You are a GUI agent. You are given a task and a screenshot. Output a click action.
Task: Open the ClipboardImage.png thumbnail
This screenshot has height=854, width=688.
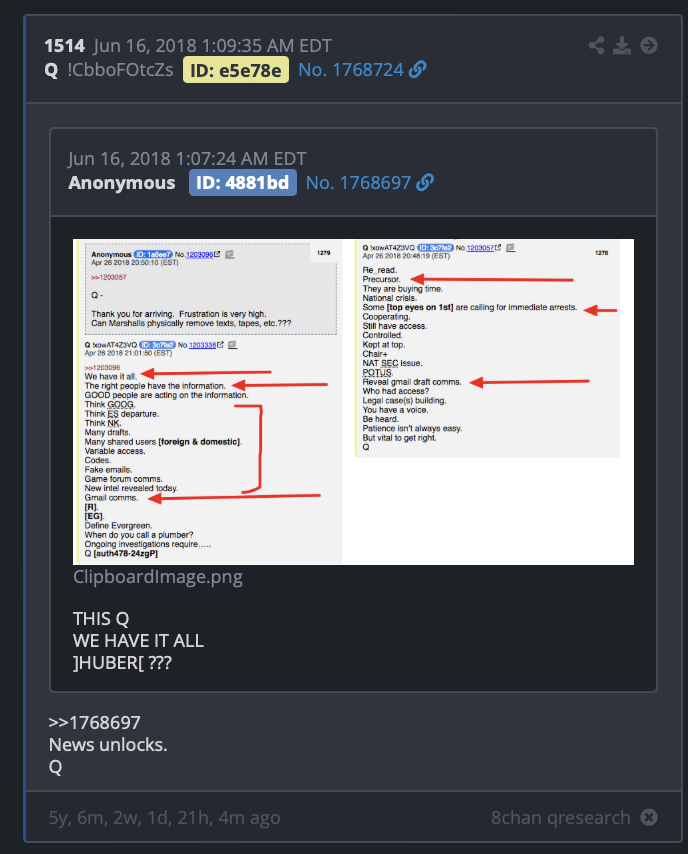click(x=354, y=402)
